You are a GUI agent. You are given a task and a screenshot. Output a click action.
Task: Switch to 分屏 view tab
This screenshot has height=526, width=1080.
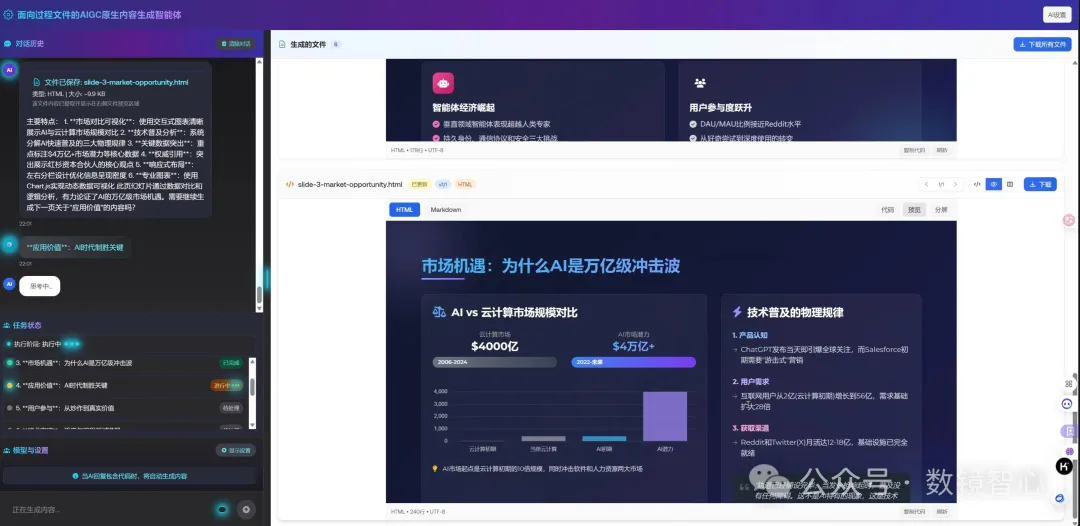941,209
